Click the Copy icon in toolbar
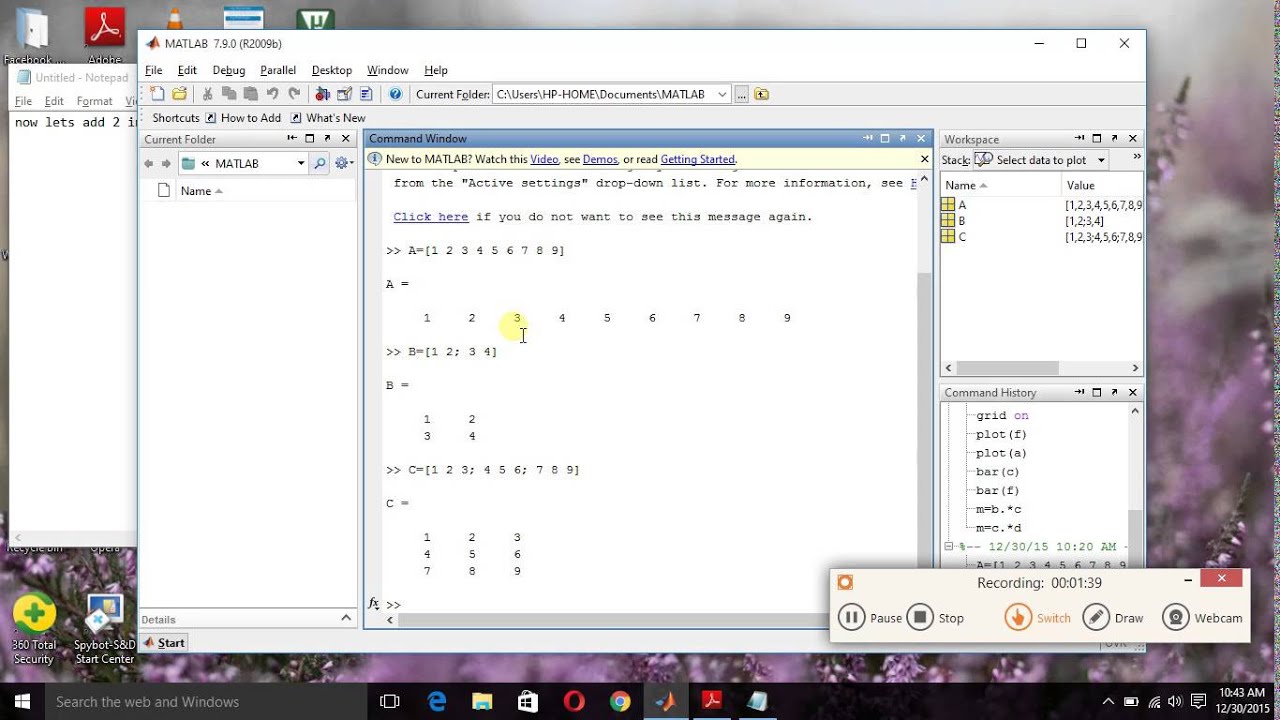The image size is (1280, 720). point(229,94)
